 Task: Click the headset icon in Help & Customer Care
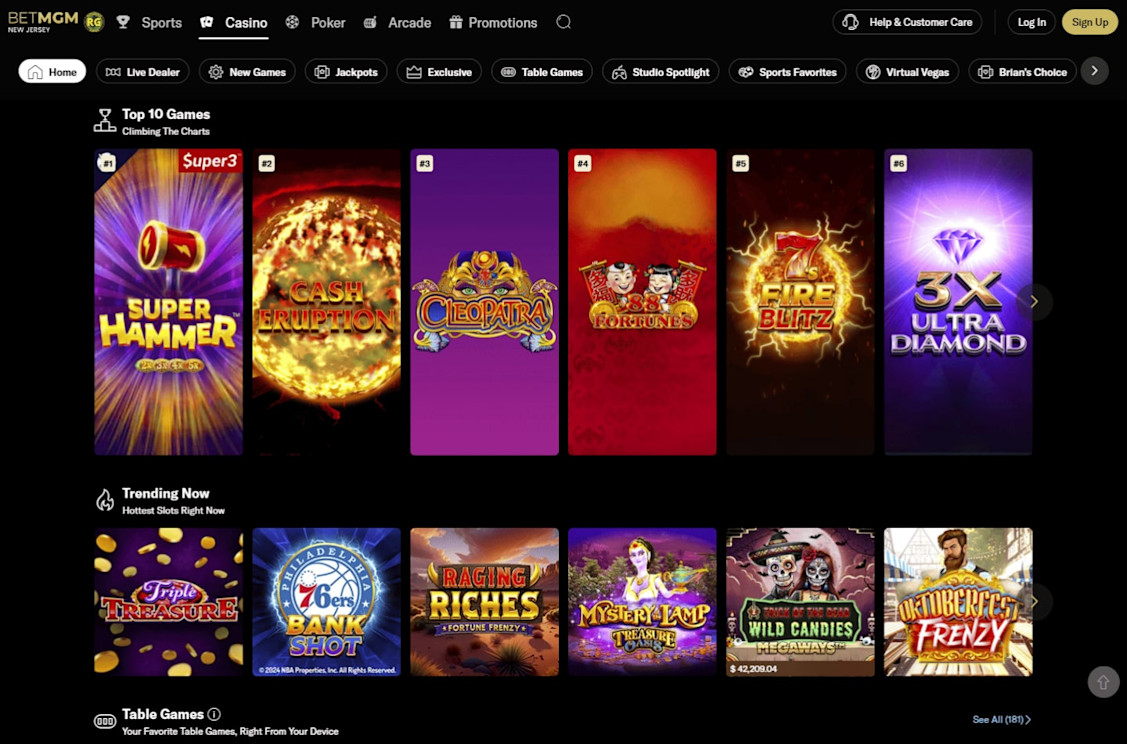(x=850, y=22)
